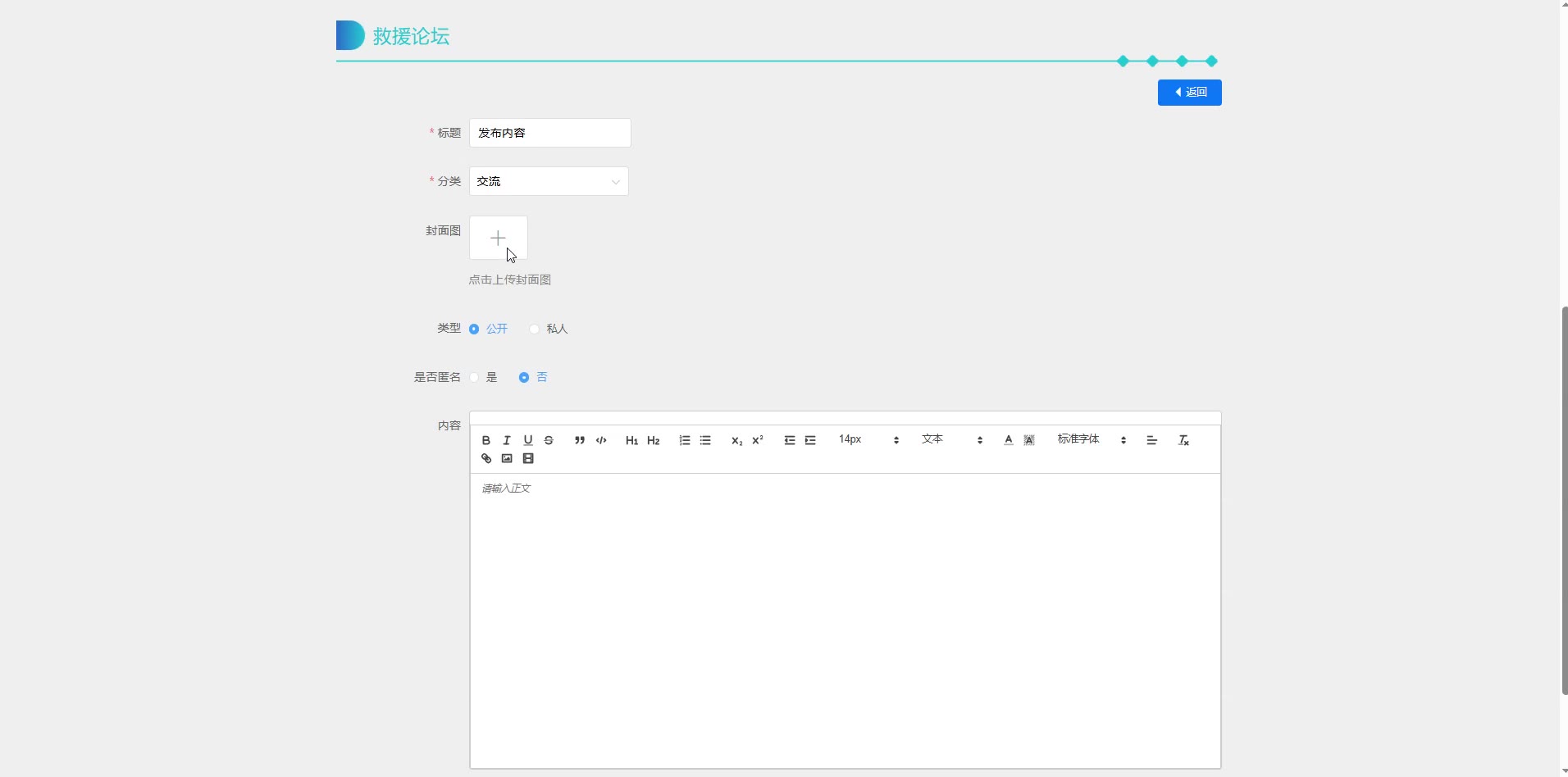Choose 是 for anonymous posting
This screenshot has height=777, width=1568.
(474, 377)
